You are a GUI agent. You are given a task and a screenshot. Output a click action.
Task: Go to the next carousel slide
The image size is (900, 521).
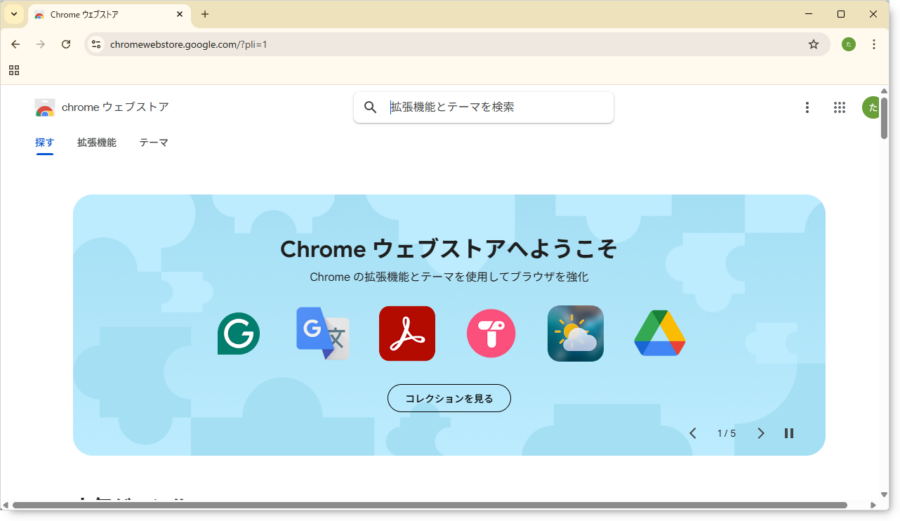[760, 433]
